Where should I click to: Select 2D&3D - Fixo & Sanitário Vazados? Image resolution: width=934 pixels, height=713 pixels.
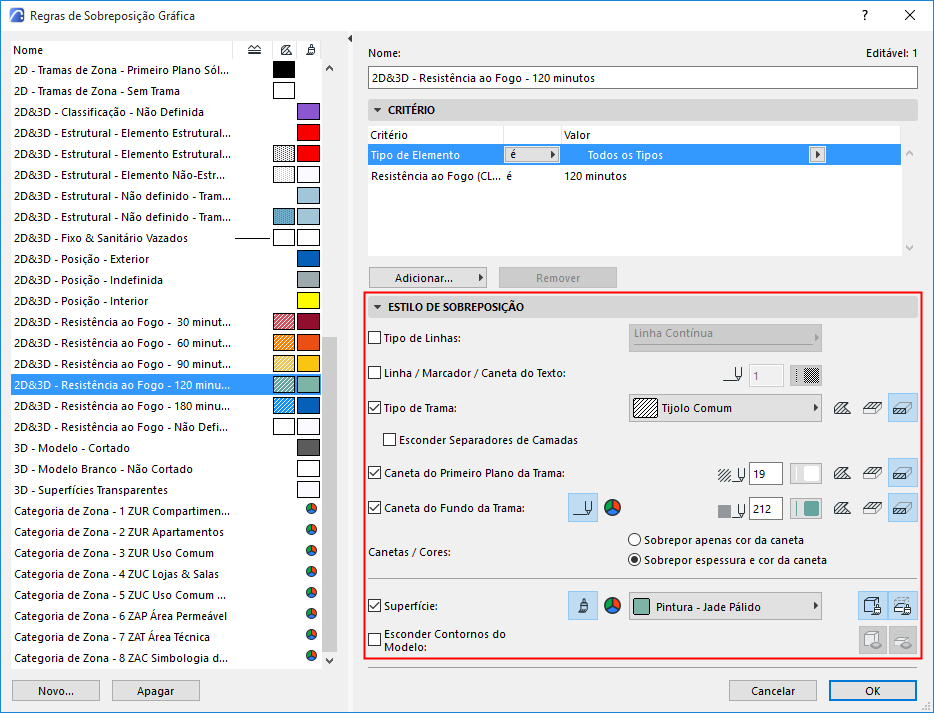coord(166,238)
